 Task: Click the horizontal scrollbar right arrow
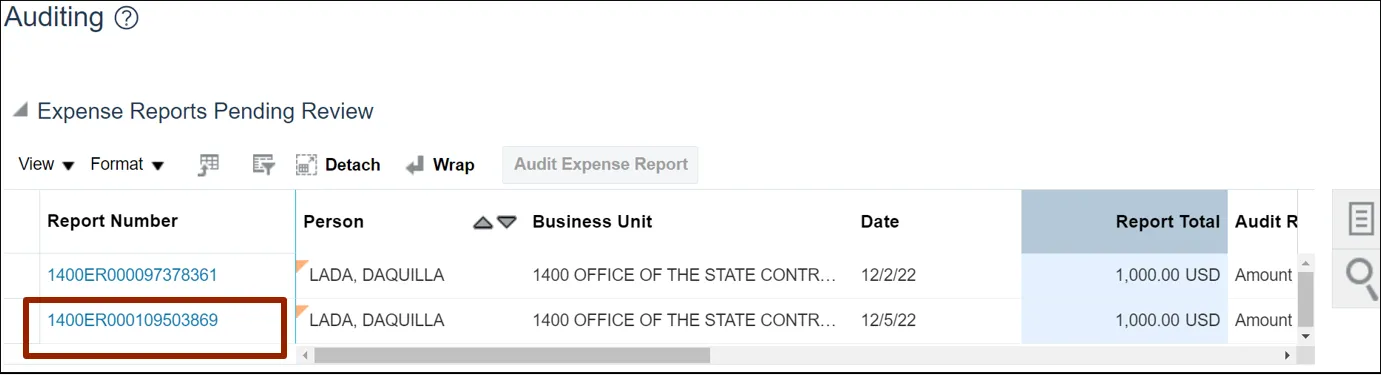click(1287, 356)
